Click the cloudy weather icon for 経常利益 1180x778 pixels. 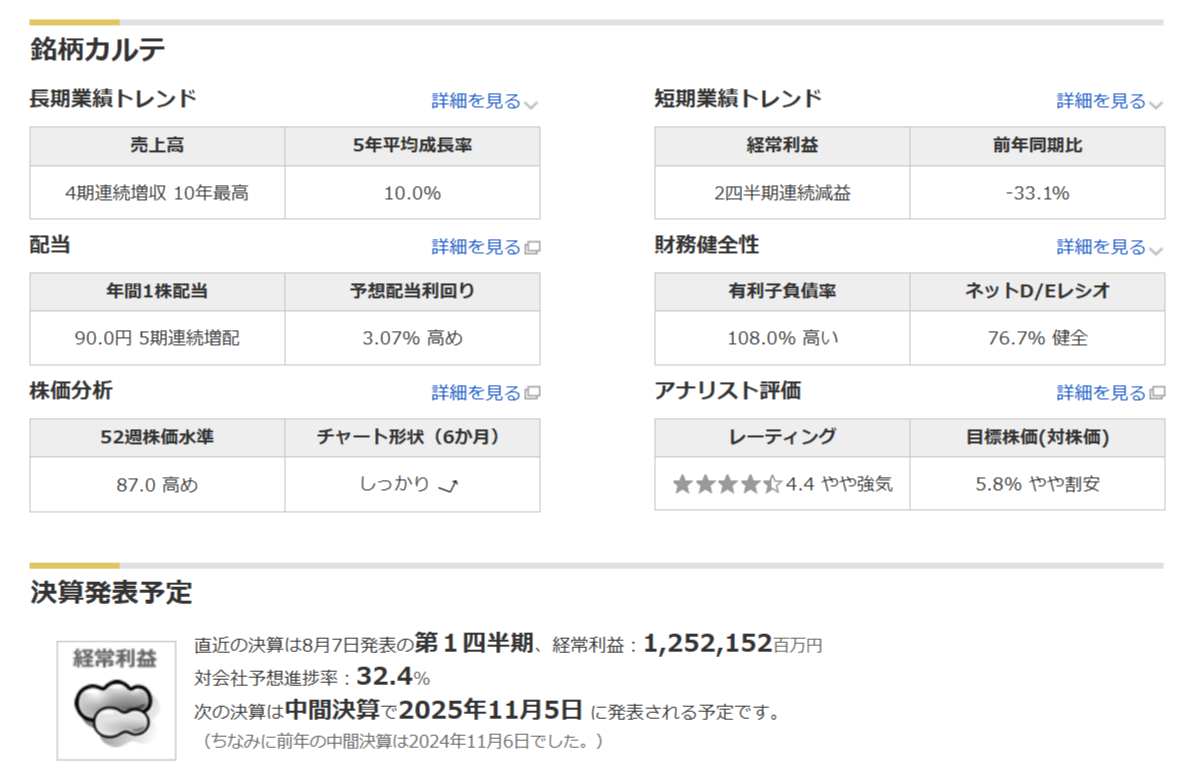tap(113, 707)
